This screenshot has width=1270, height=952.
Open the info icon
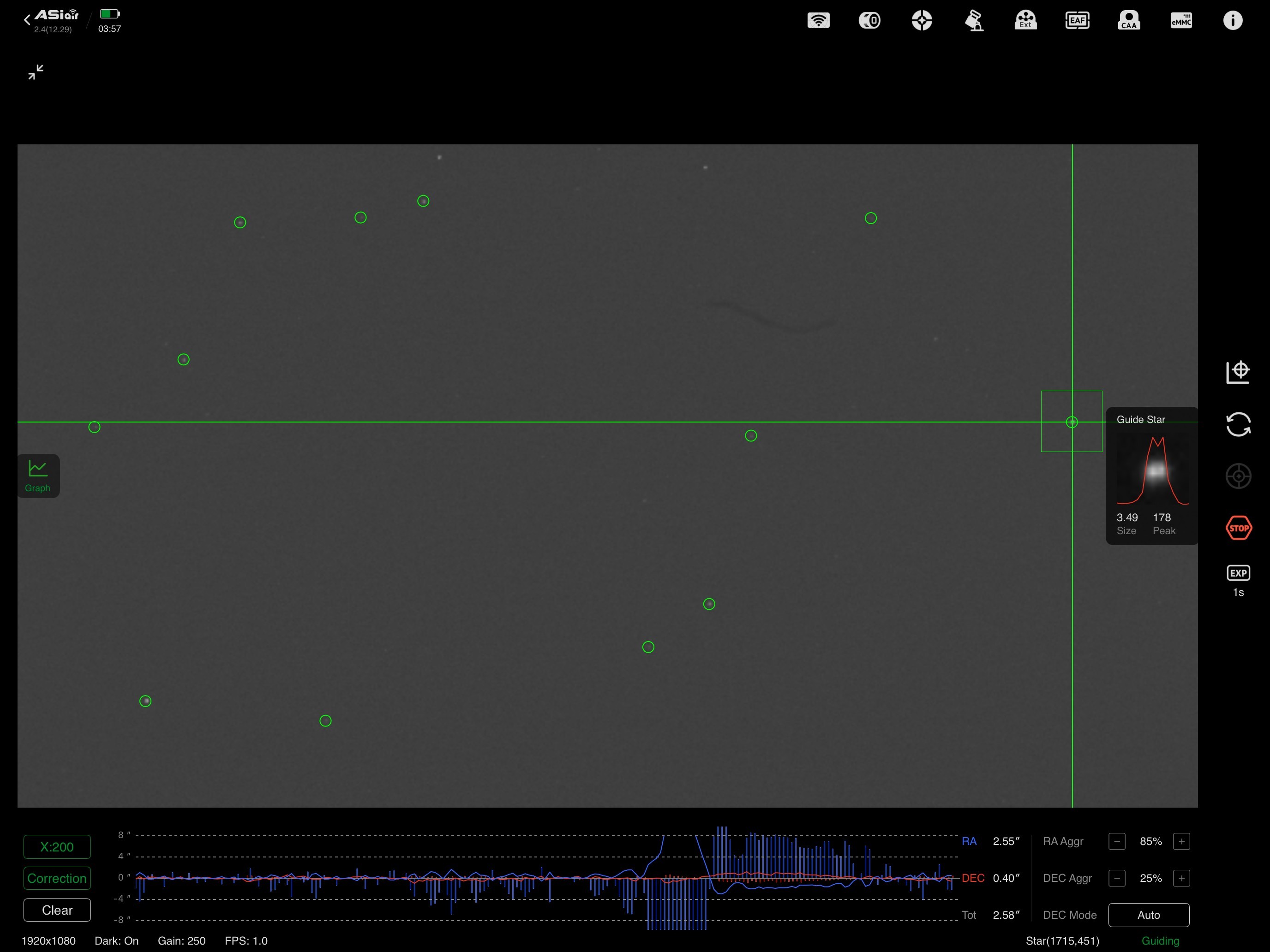pyautogui.click(x=1233, y=21)
